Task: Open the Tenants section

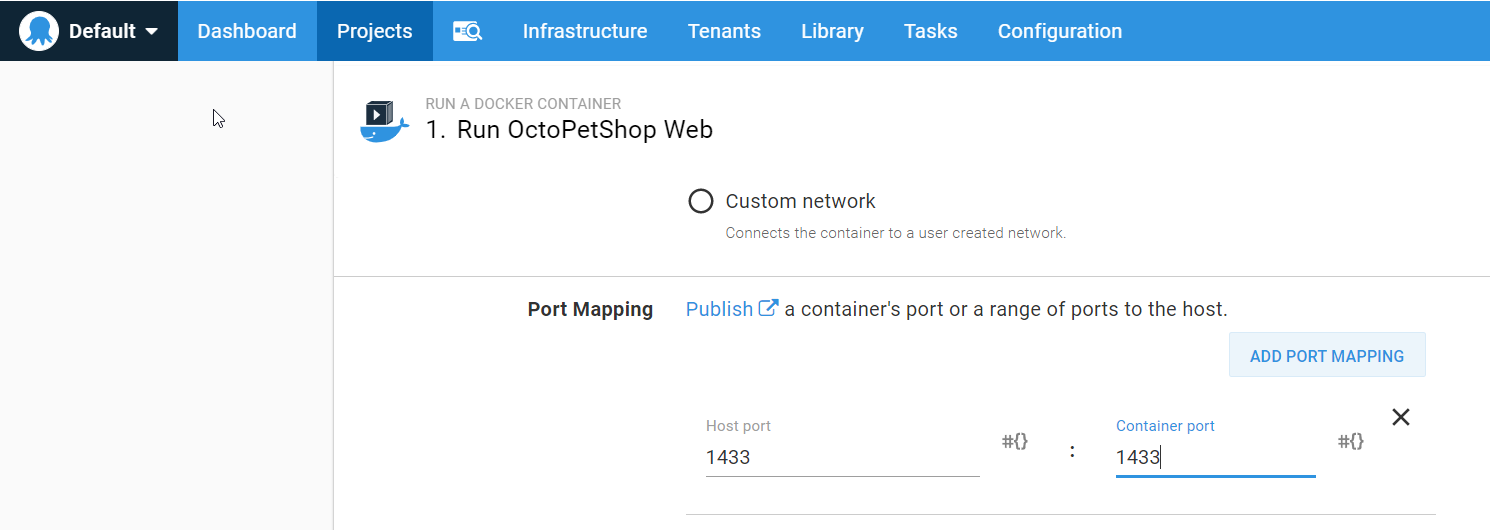Action: coord(724,31)
